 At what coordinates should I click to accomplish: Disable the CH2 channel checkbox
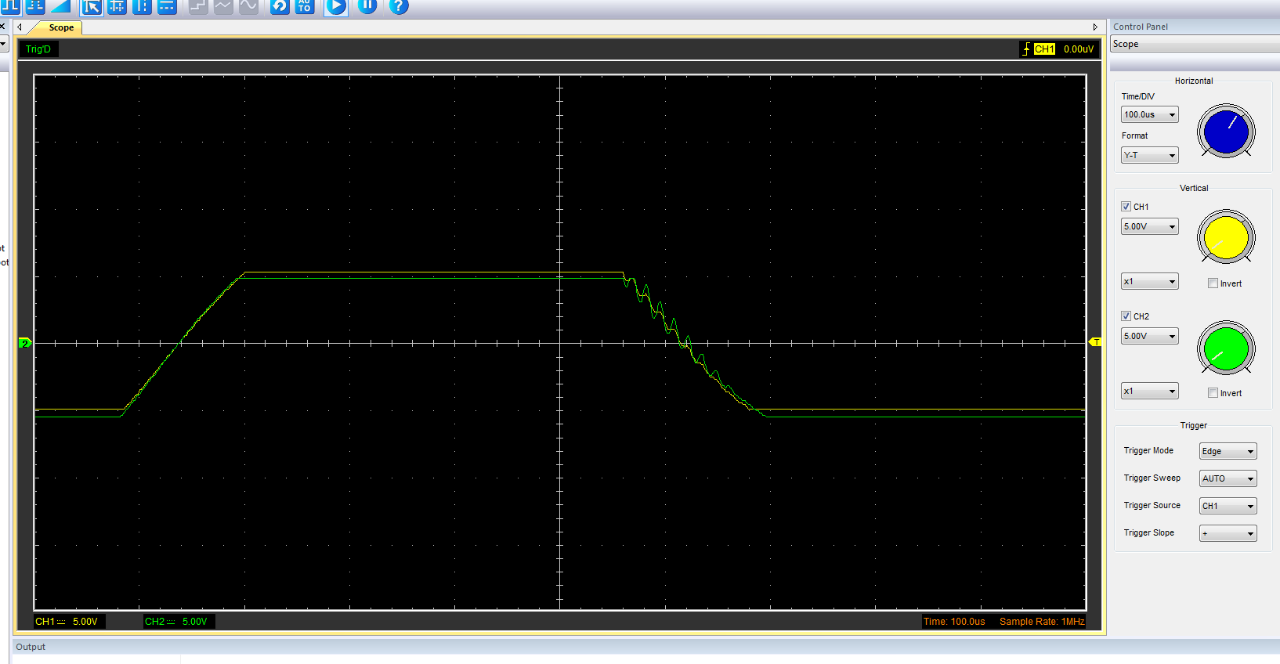tap(1126, 316)
